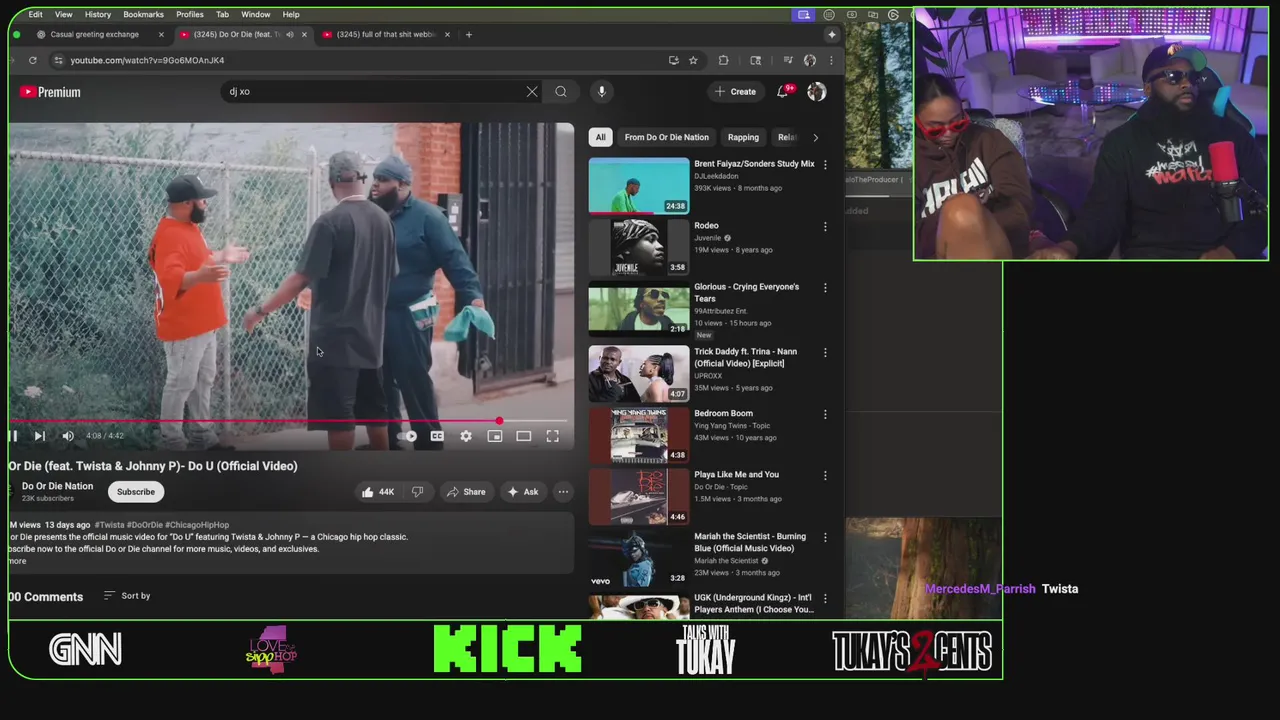Open more actions menu under video
Viewport: 1280px width, 720px height.
click(x=563, y=492)
